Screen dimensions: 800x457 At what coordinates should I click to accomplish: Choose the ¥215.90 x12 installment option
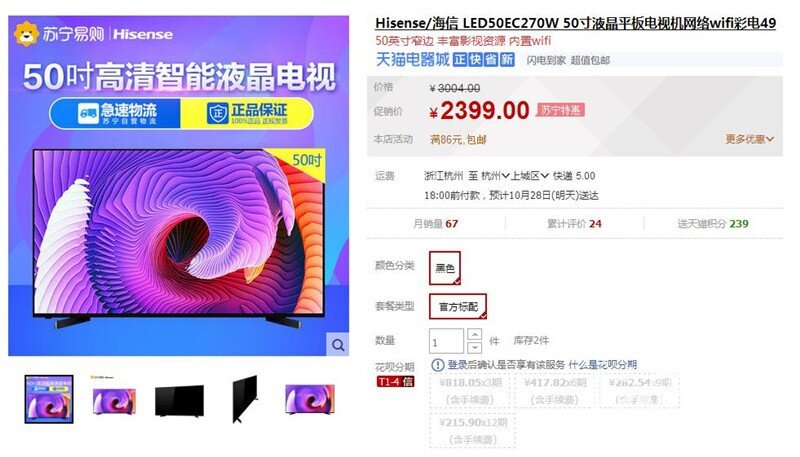(x=473, y=431)
